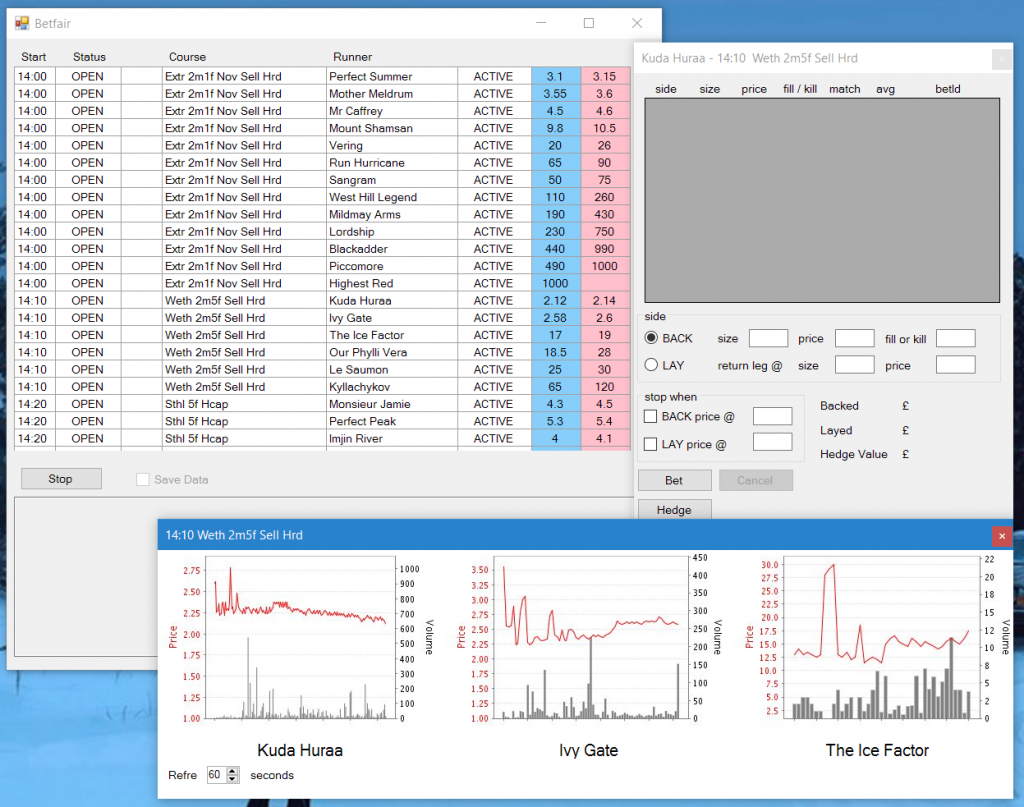
Task: Minimize the Betfair window
Action: click(541, 24)
